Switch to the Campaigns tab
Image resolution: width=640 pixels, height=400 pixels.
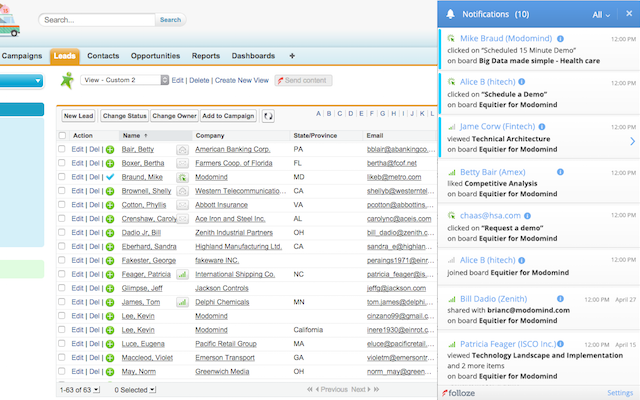(x=22, y=56)
